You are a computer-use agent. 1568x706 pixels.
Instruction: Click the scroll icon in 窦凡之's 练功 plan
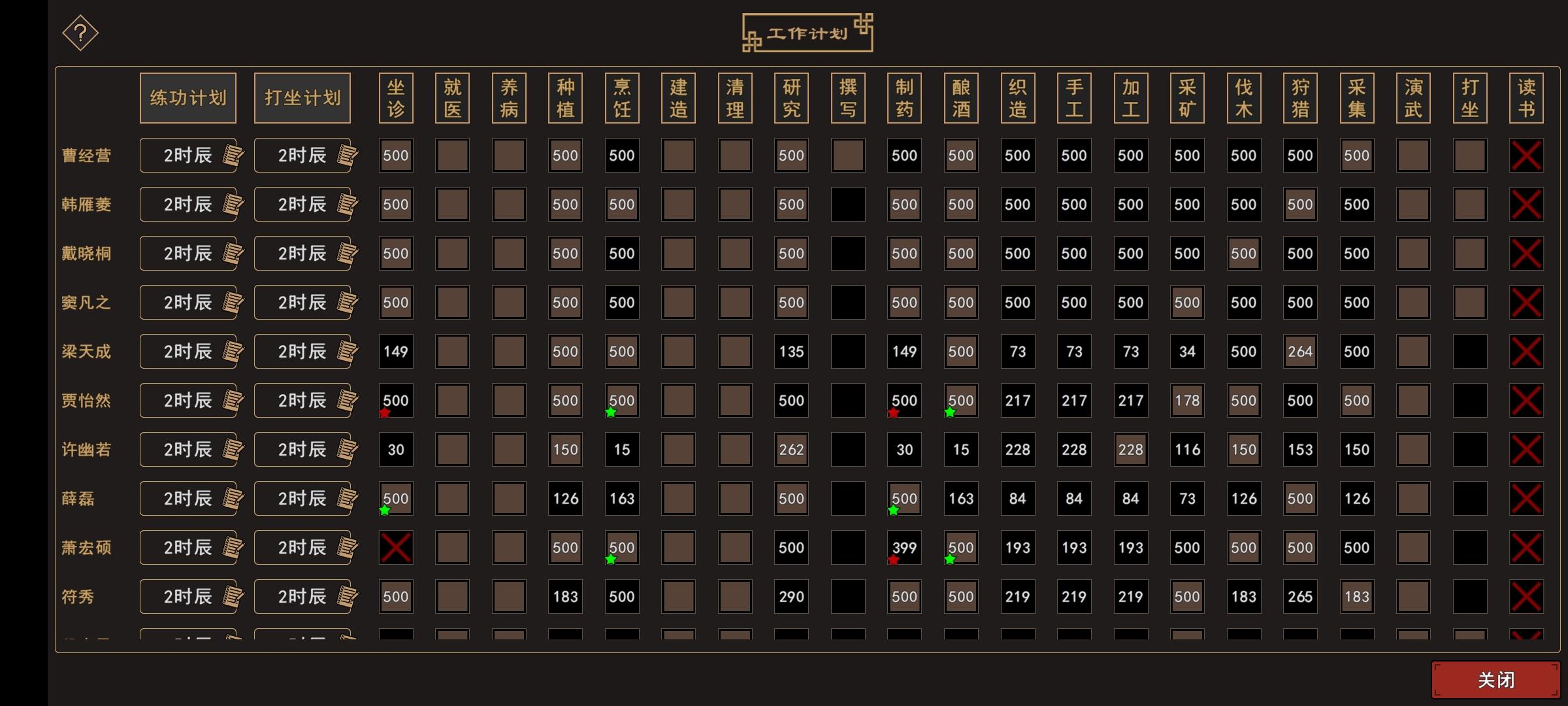coord(233,303)
